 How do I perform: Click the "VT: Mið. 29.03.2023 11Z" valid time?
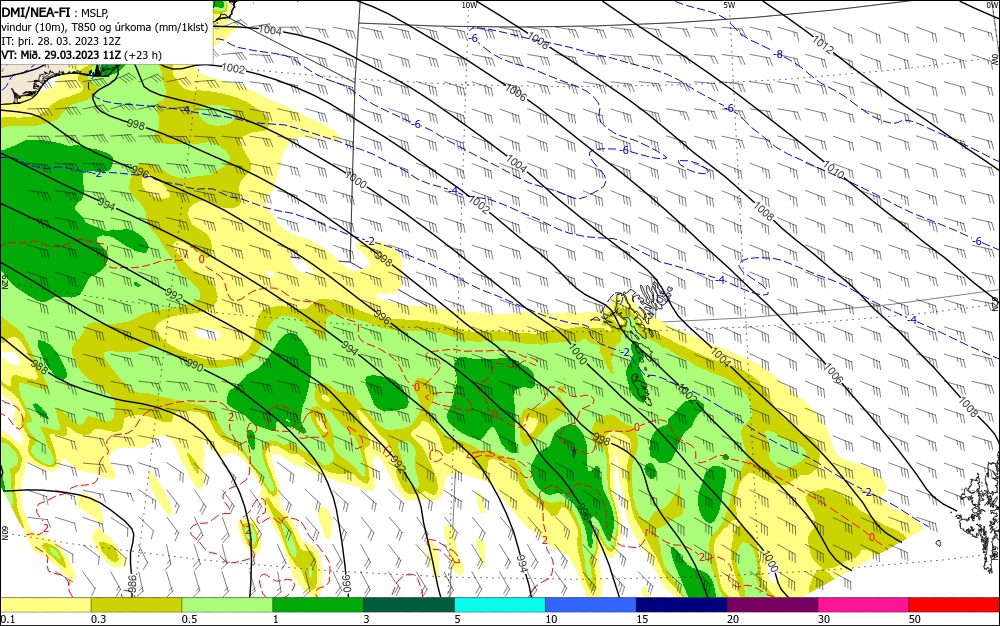click(61, 55)
